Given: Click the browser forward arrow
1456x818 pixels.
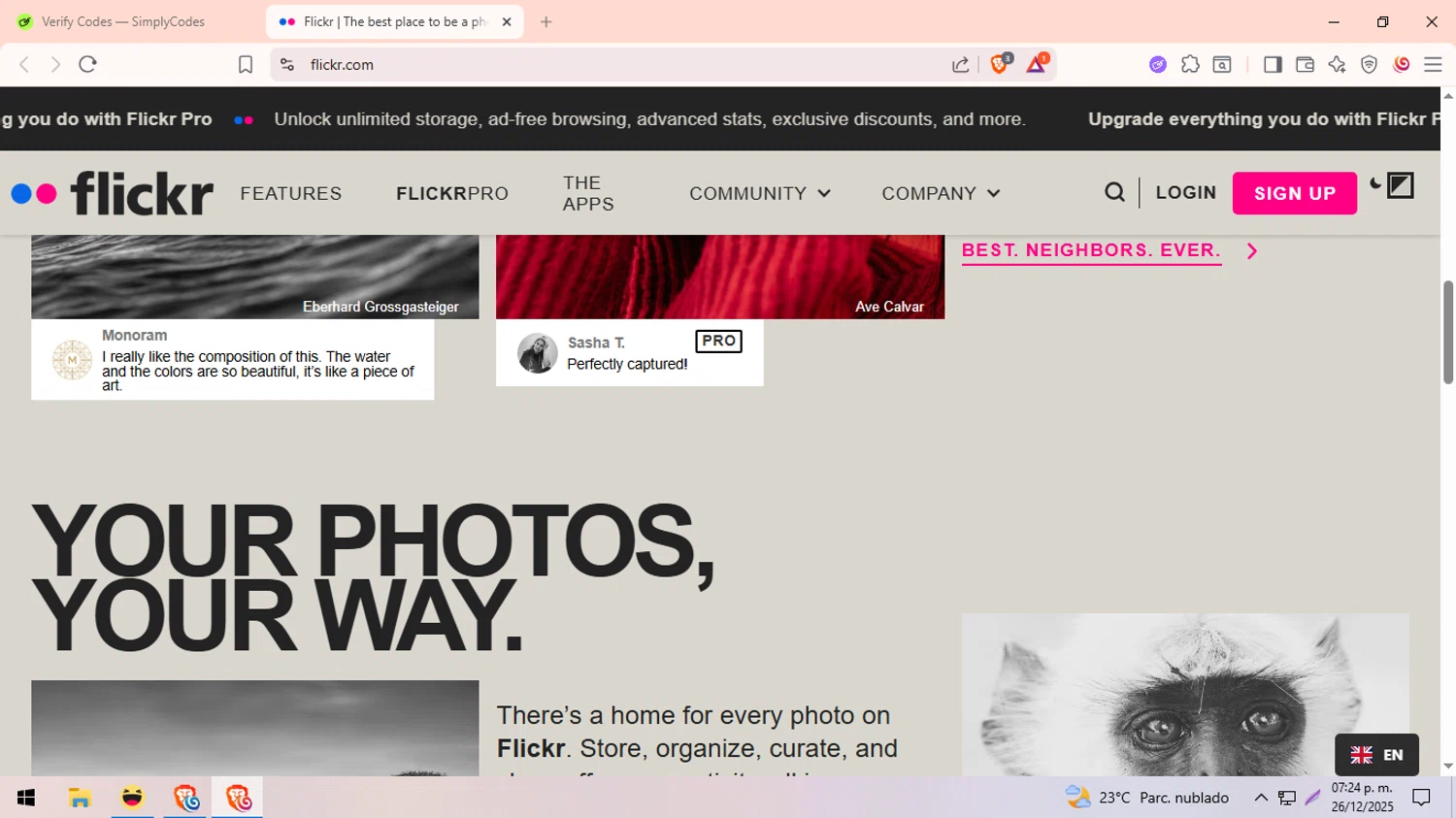Looking at the screenshot, I should [55, 64].
